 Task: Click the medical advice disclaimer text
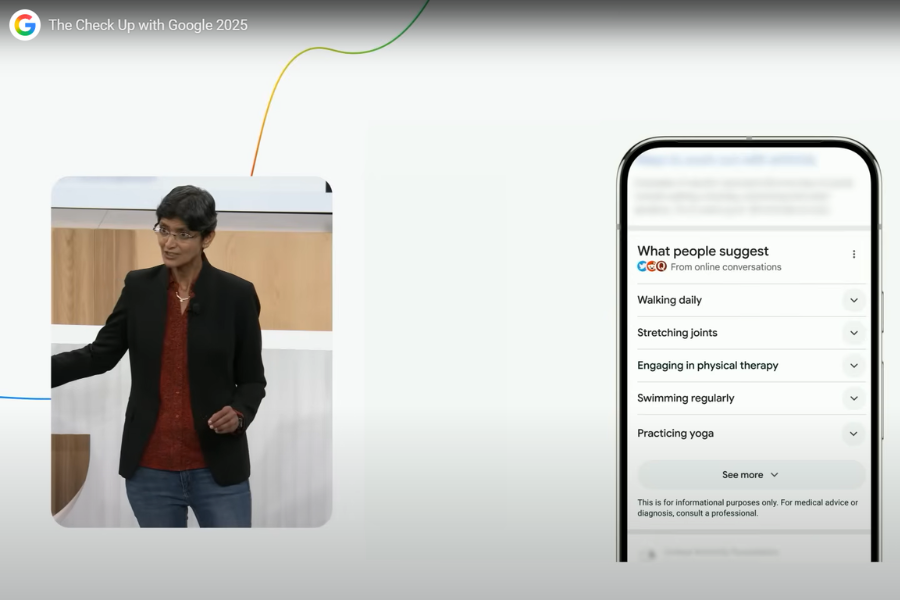[x=747, y=508]
